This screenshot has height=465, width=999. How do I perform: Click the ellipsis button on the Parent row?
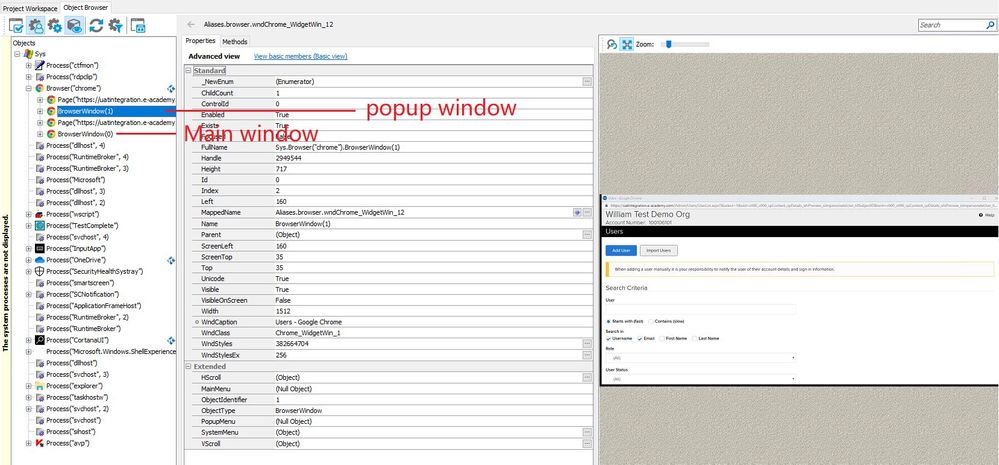pyautogui.click(x=587, y=235)
